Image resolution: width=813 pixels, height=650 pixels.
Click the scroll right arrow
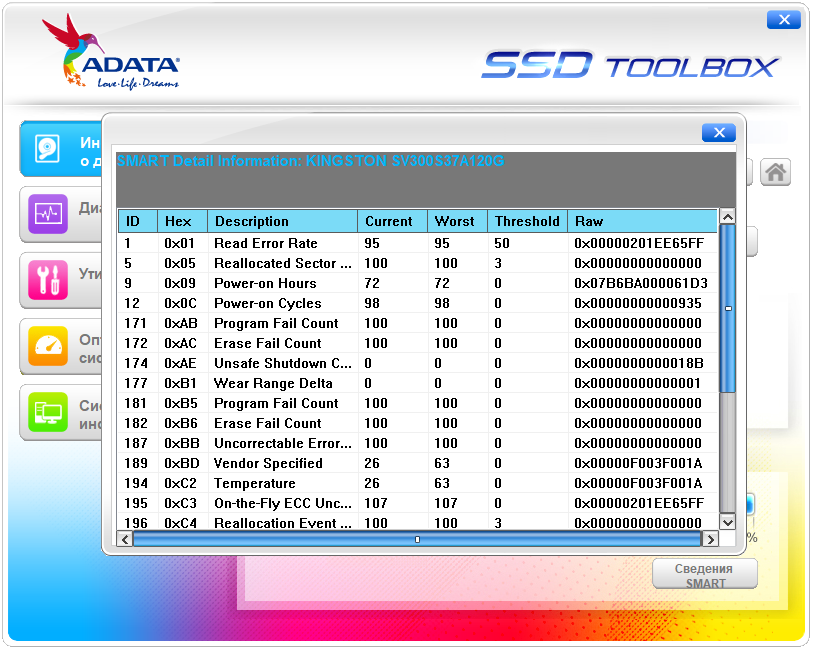point(710,540)
